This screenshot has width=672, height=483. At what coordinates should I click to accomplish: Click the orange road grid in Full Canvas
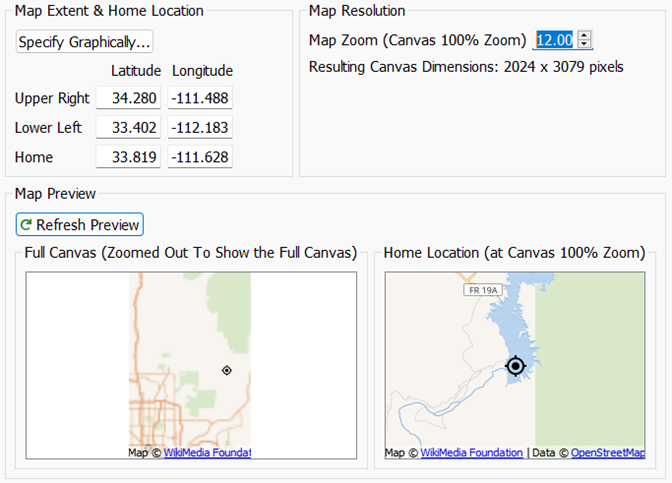pos(152,410)
